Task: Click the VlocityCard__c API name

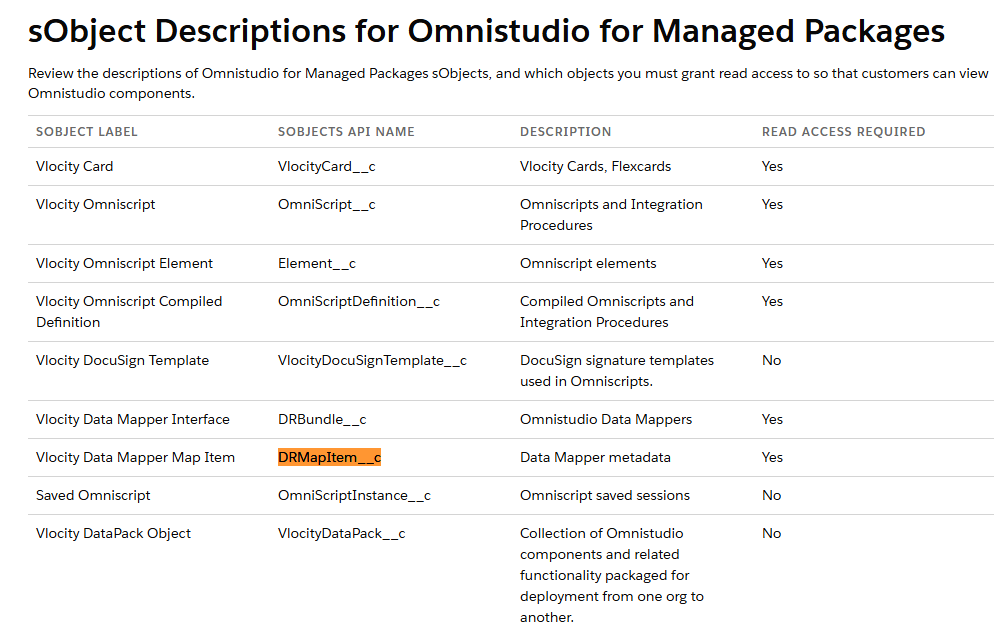Action: (x=326, y=166)
